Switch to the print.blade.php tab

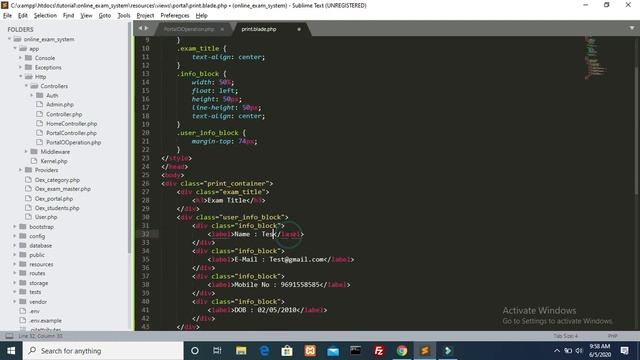pyautogui.click(x=259, y=29)
